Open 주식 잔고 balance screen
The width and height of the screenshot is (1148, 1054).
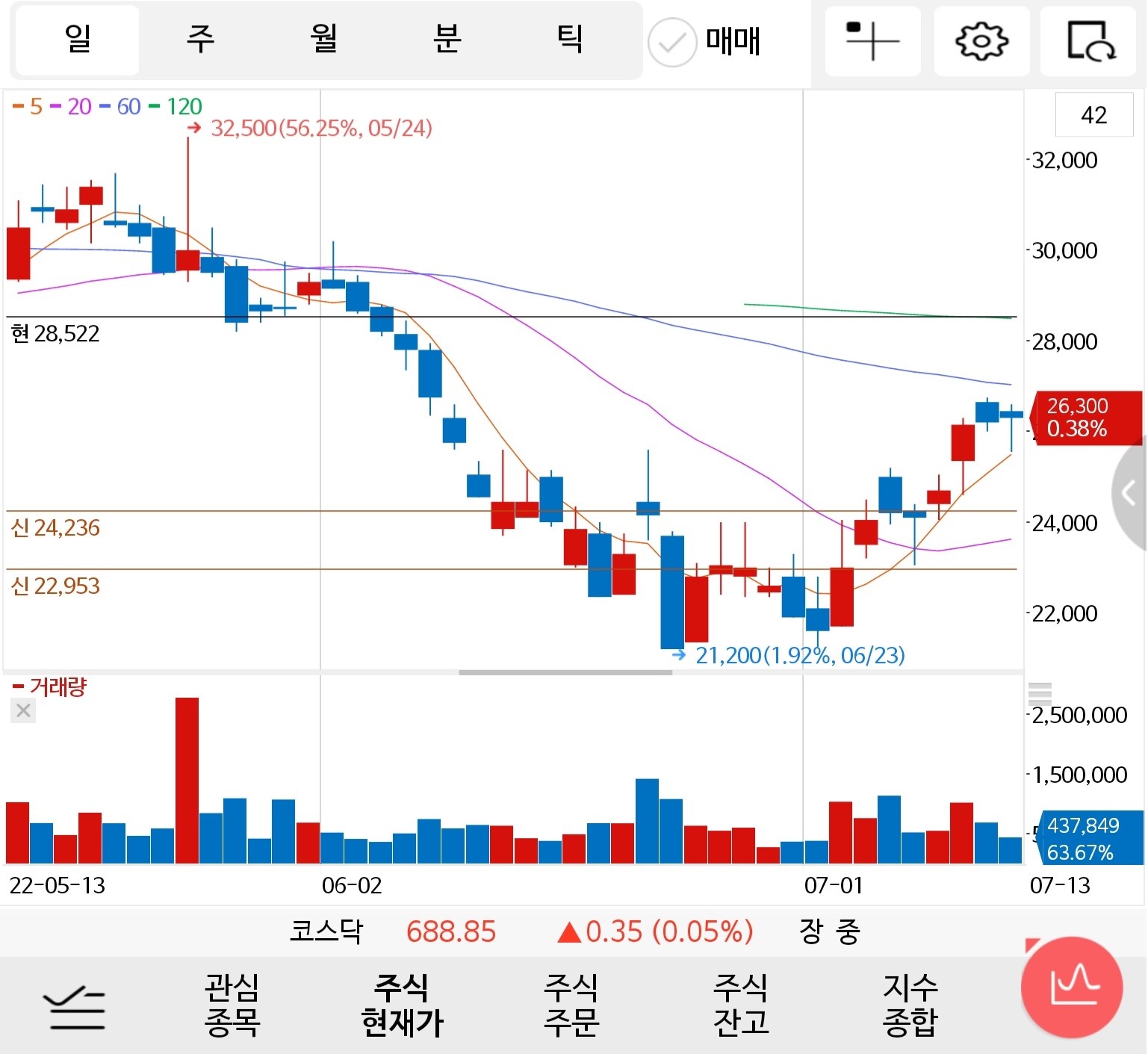click(x=740, y=1005)
